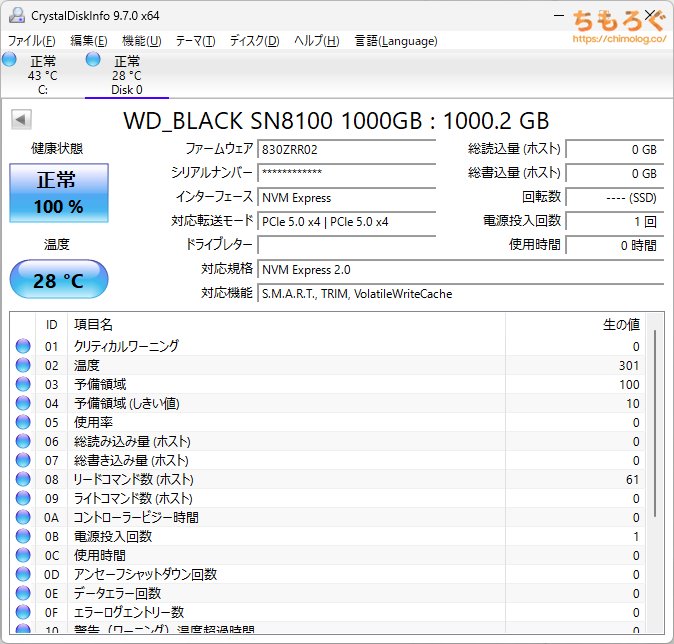Click status circle for 0C 使用時間
The image size is (674, 644).
[23, 555]
